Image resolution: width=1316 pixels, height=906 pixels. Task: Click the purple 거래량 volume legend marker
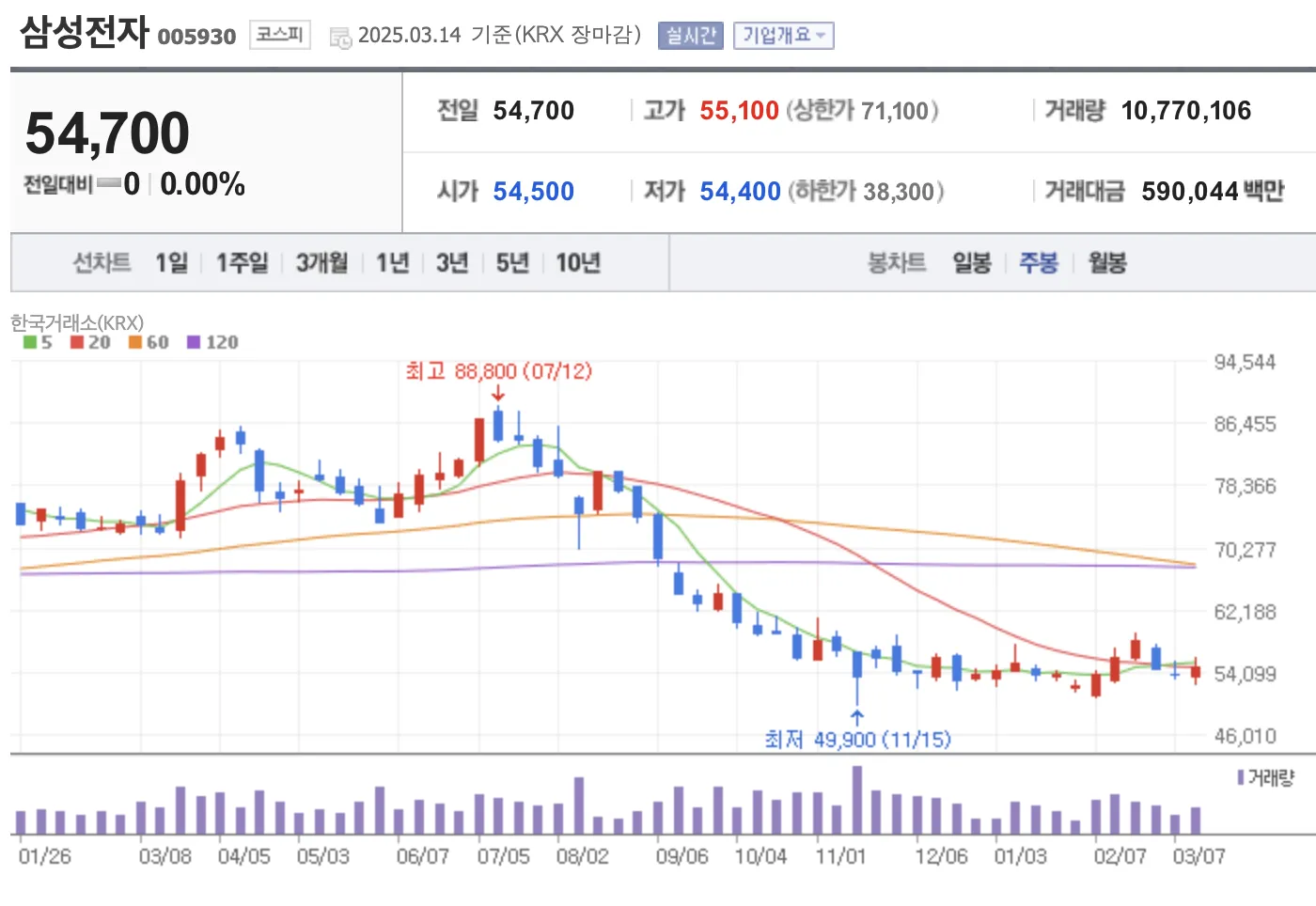[1241, 777]
